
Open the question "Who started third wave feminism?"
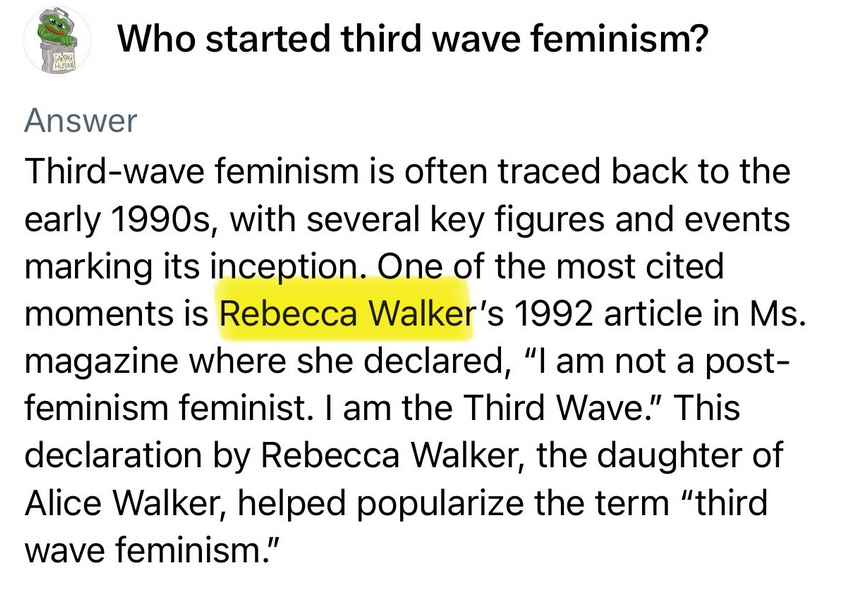click(413, 38)
